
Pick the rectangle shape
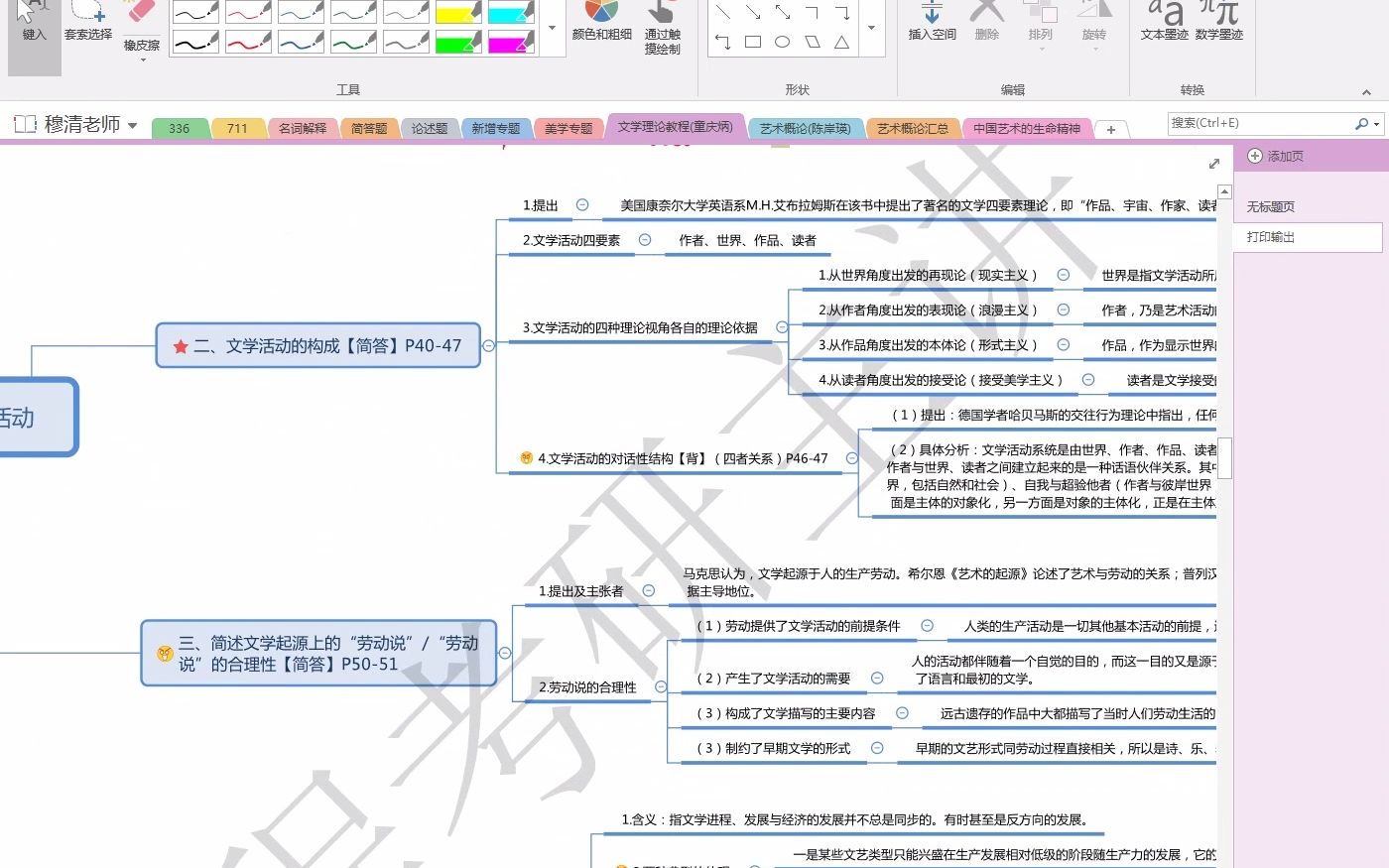point(753,42)
